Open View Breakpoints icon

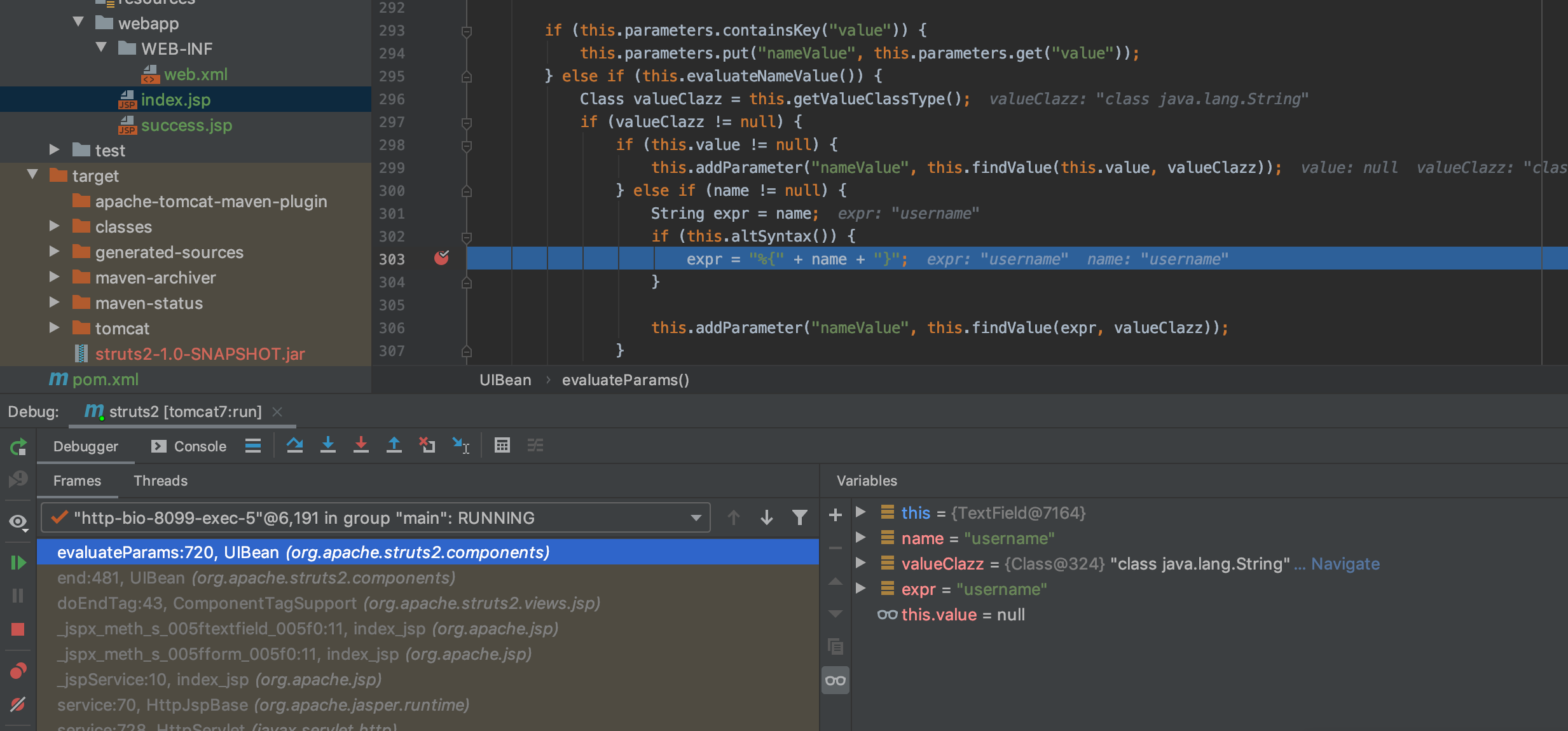click(x=18, y=671)
